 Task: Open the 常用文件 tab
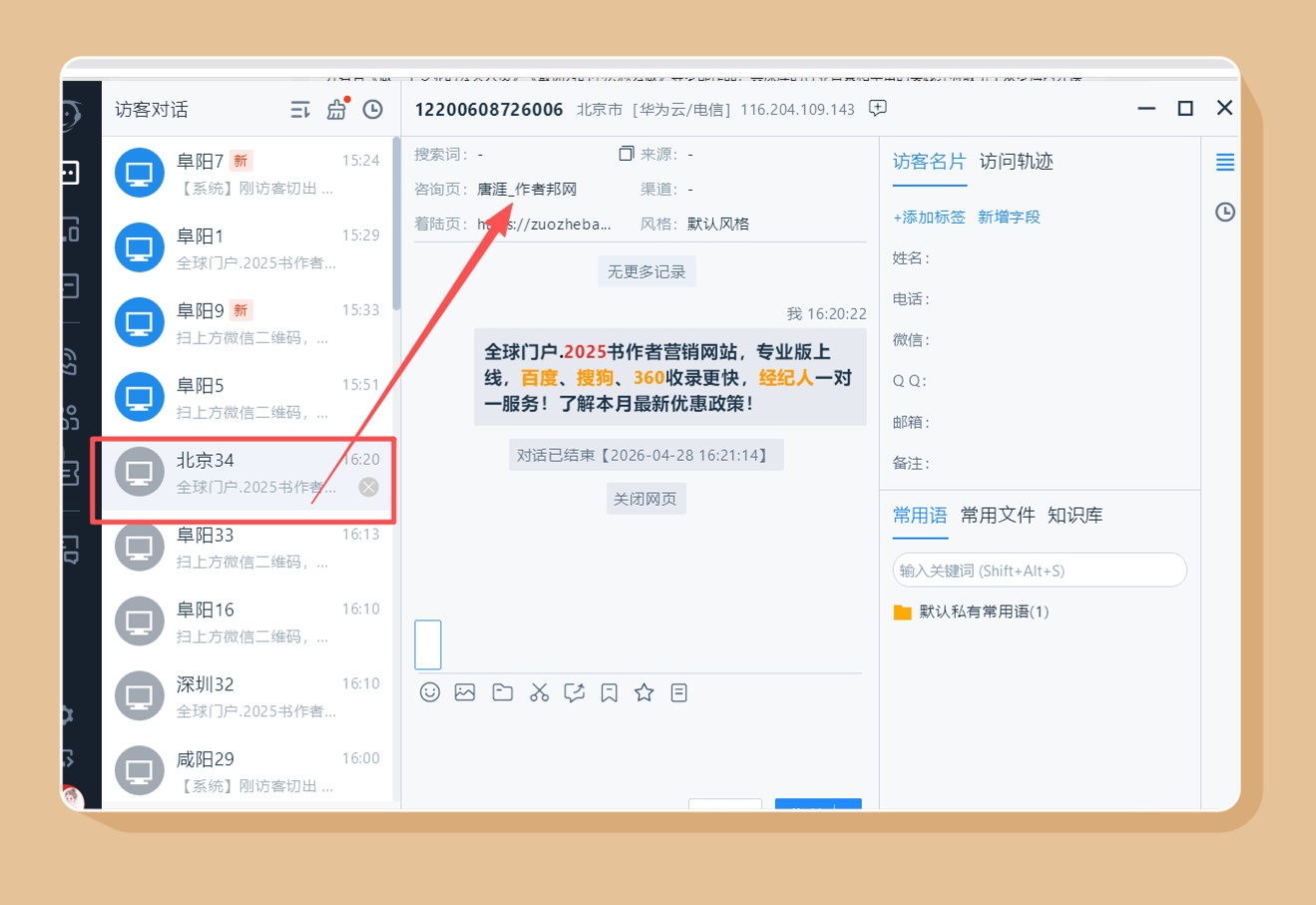pyautogui.click(x=997, y=516)
